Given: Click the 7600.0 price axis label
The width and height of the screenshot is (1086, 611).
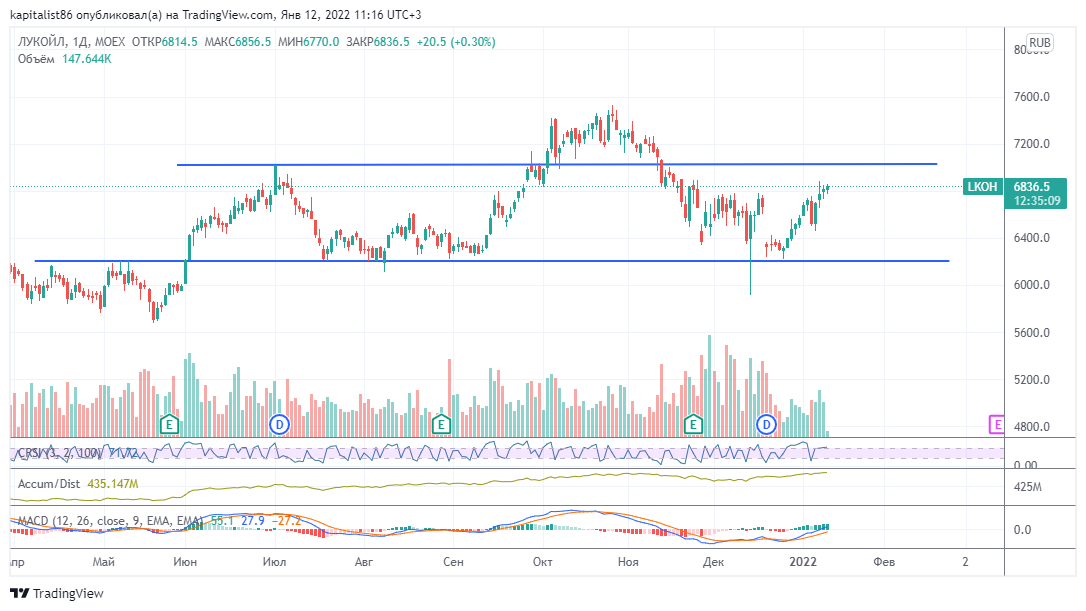Looking at the screenshot, I should (1031, 96).
